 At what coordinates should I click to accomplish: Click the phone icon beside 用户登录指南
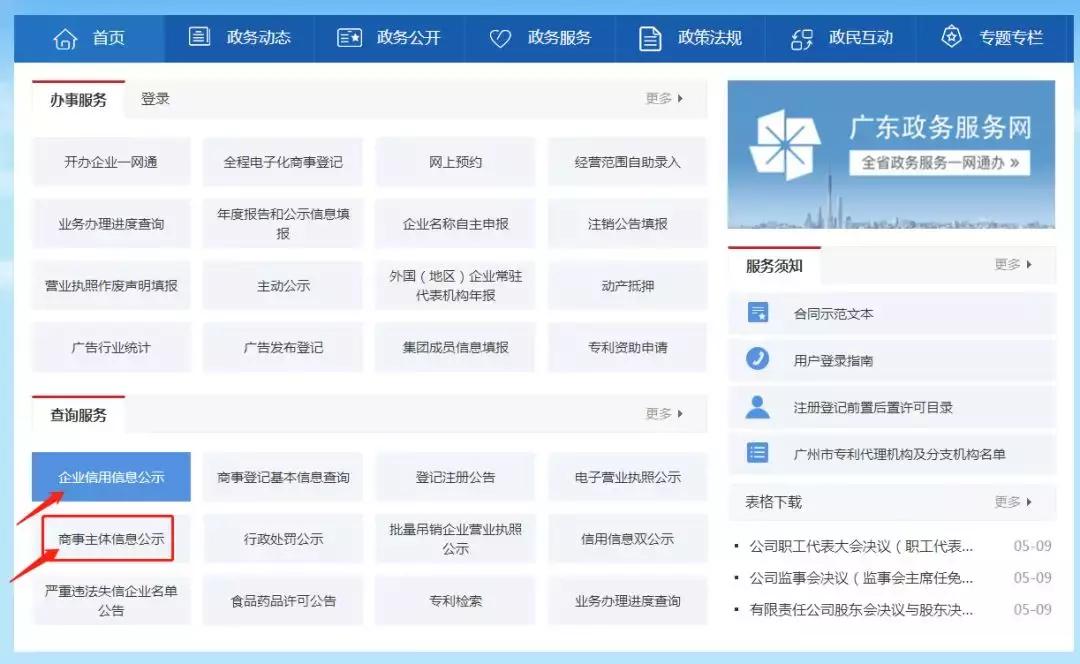tap(755, 358)
